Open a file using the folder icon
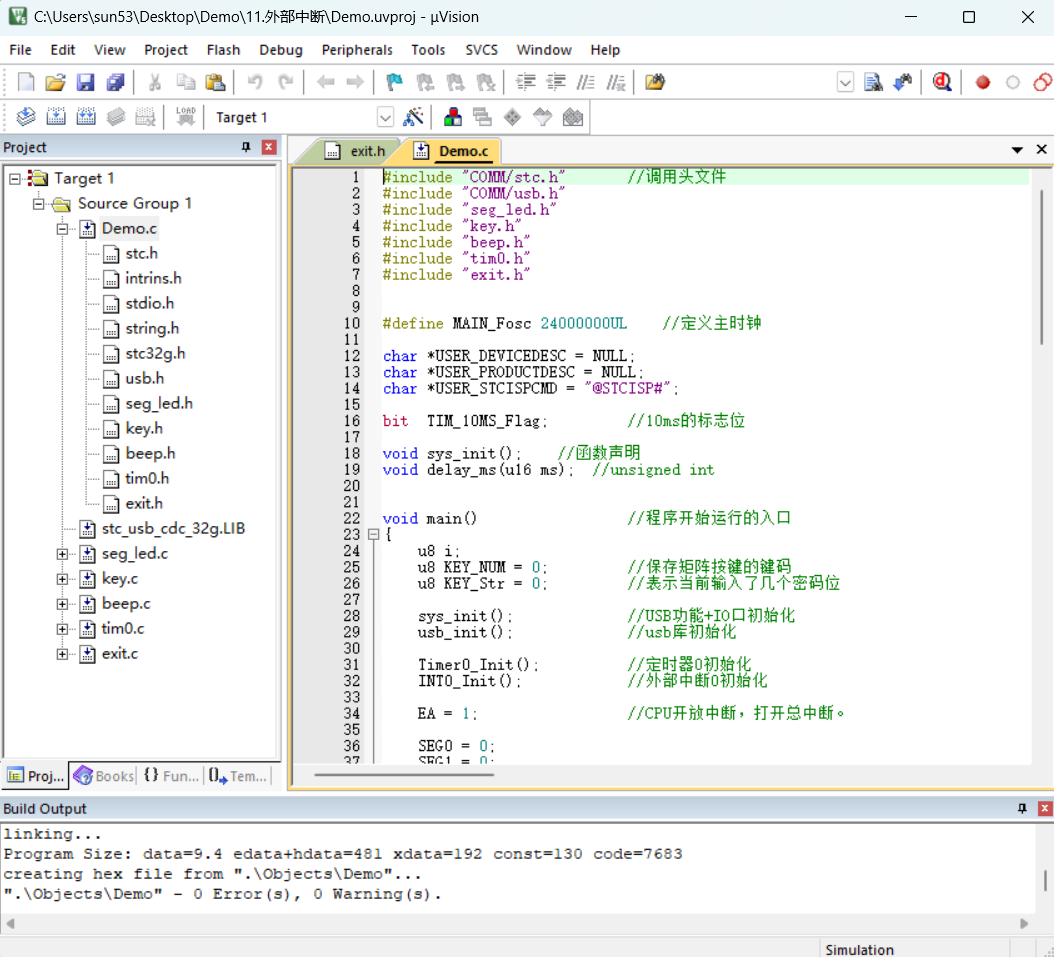 click(x=55, y=82)
